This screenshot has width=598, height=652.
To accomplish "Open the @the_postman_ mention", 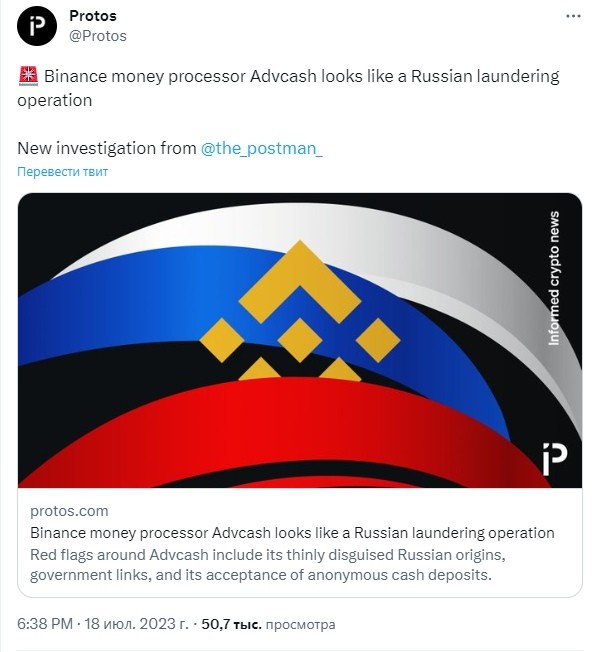I will (x=262, y=148).
